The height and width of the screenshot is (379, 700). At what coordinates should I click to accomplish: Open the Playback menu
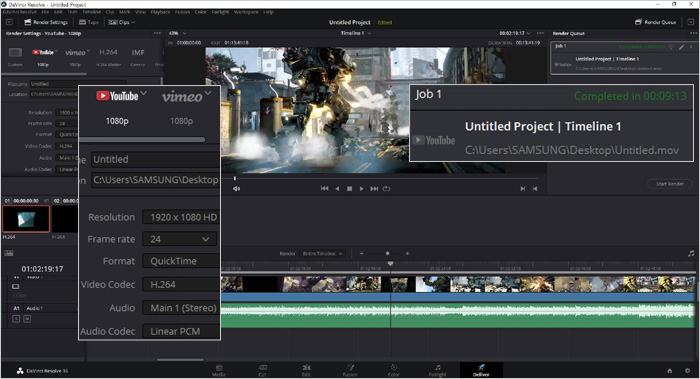pyautogui.click(x=160, y=12)
